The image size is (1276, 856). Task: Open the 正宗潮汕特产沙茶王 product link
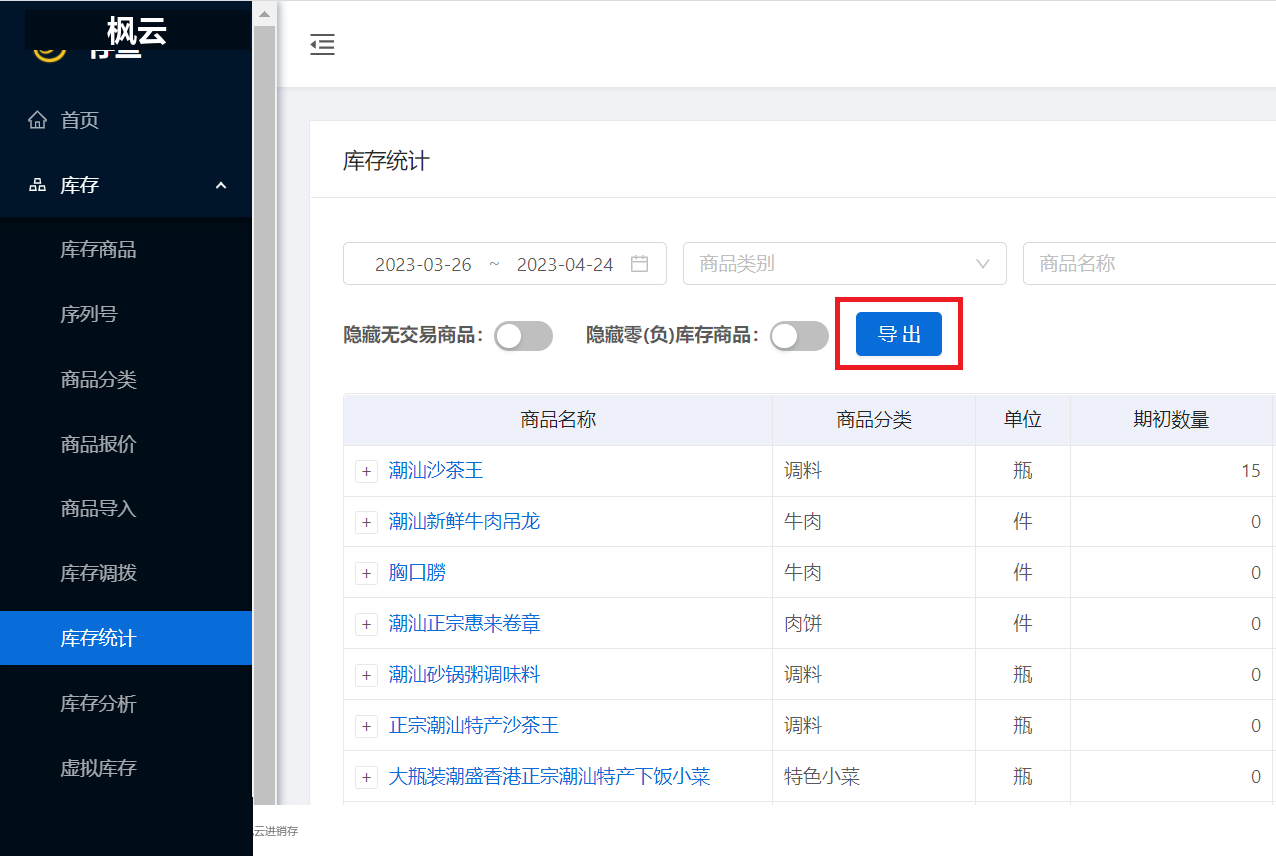474,726
